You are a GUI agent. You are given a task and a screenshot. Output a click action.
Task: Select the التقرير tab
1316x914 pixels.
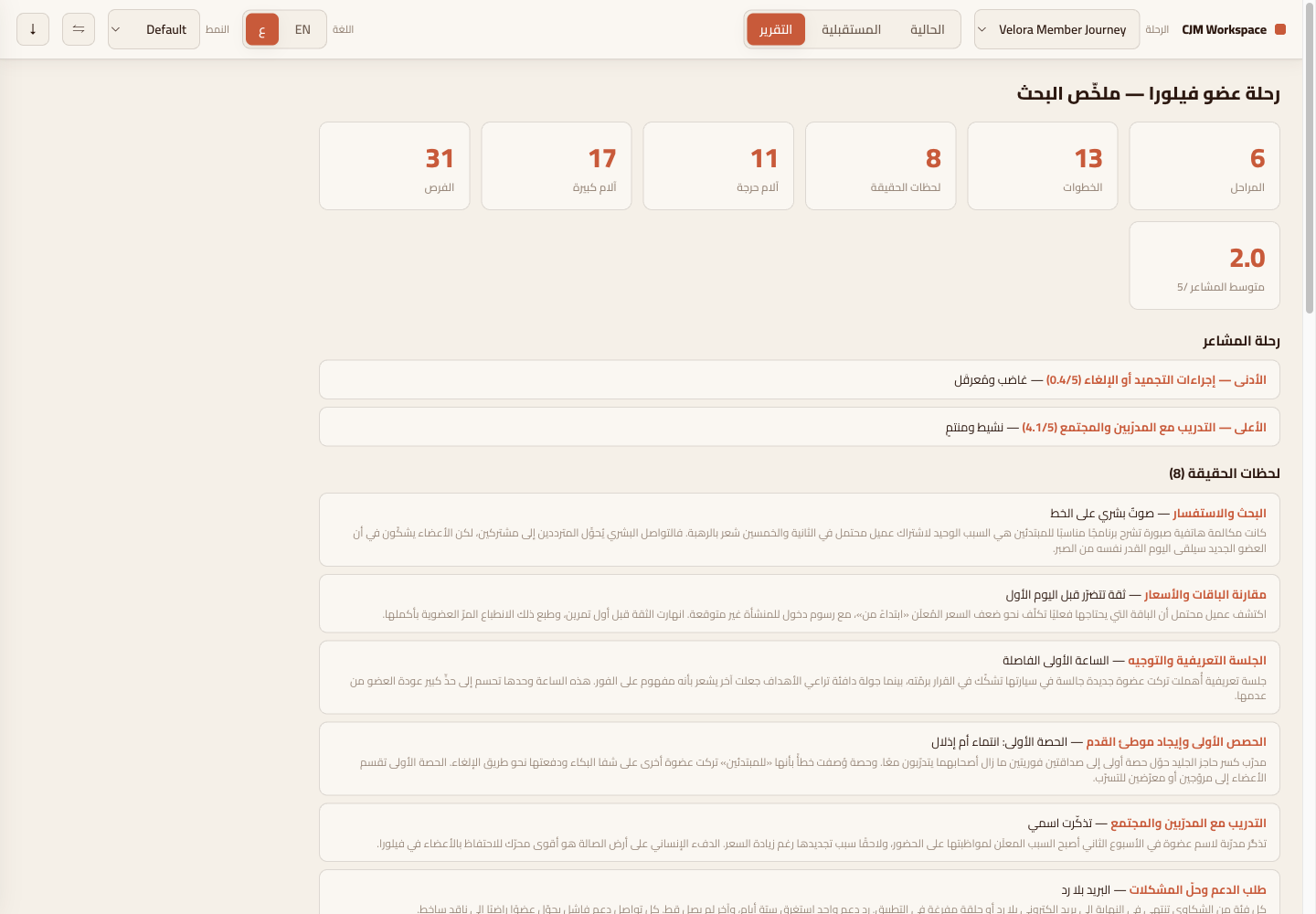776,29
